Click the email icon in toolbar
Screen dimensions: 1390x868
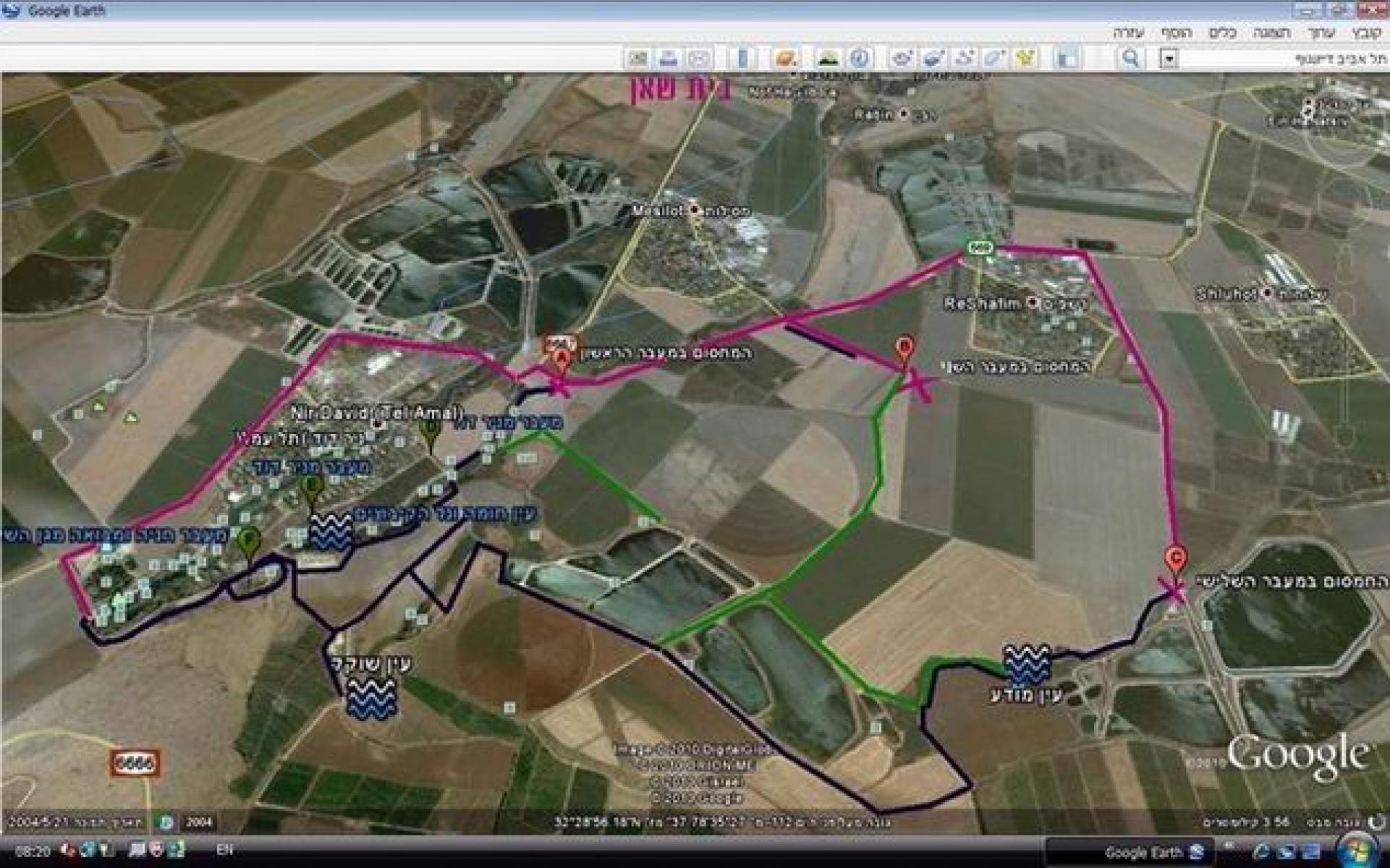699,58
